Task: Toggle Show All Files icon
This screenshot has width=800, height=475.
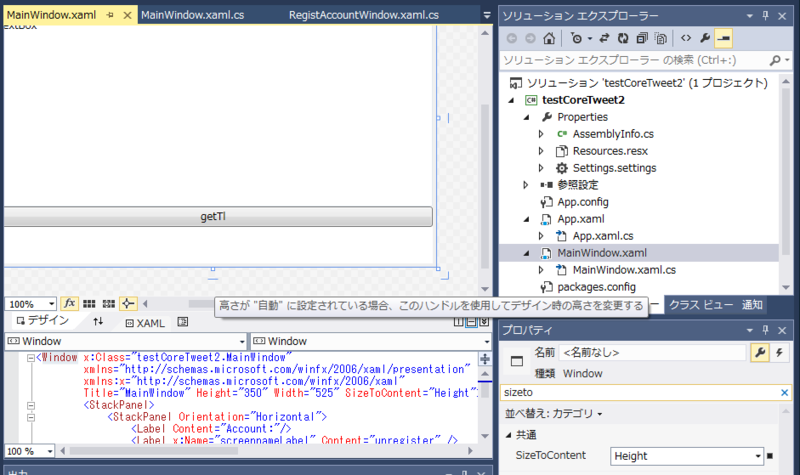Action: (661, 38)
